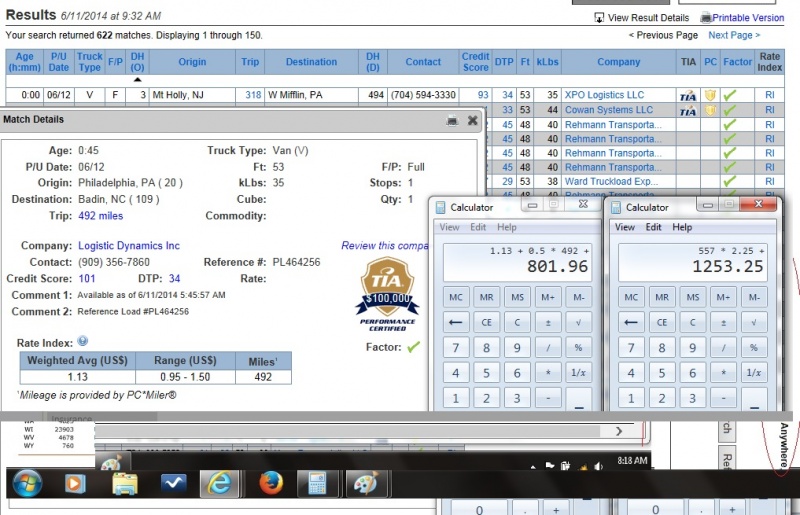This screenshot has height=515, width=800.
Task: Click Credit Score 101 link
Action: pyautogui.click(x=86, y=279)
